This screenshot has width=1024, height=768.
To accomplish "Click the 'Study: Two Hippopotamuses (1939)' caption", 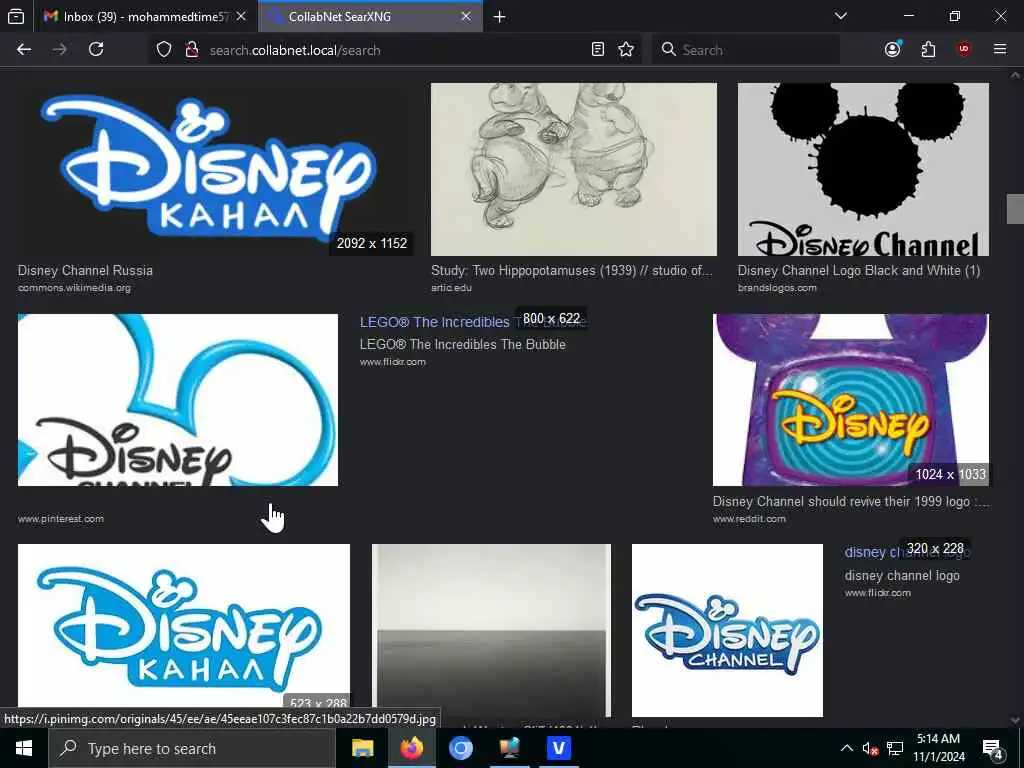I will click(571, 270).
